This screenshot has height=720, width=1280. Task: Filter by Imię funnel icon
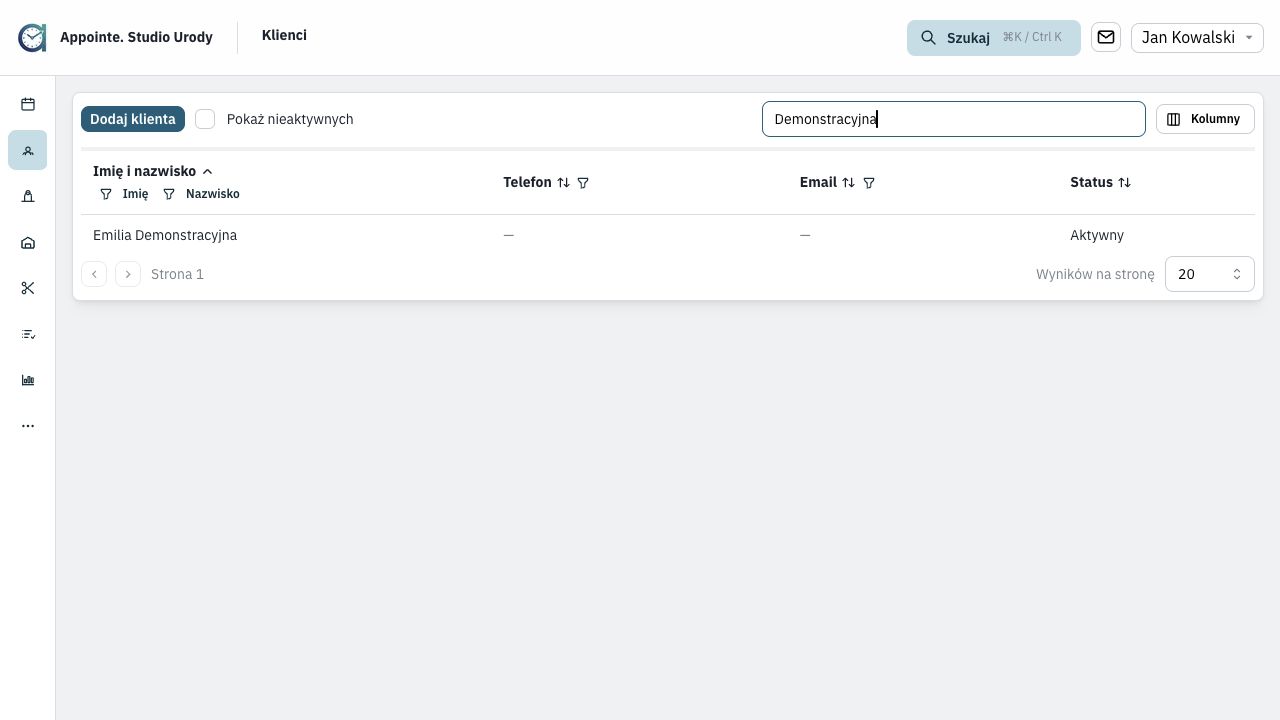[x=106, y=194]
